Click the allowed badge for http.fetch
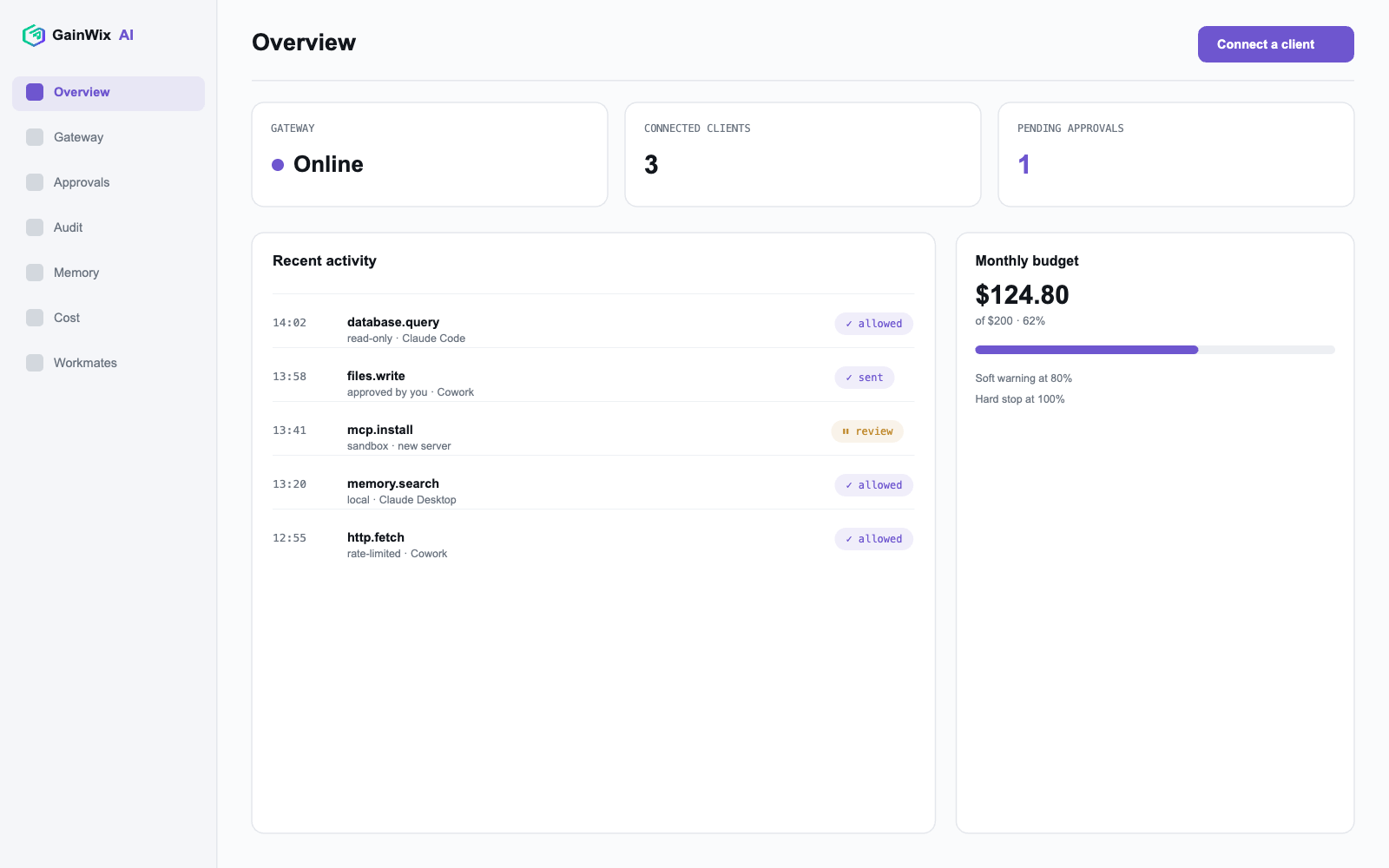This screenshot has height=868, width=1389. [x=873, y=539]
